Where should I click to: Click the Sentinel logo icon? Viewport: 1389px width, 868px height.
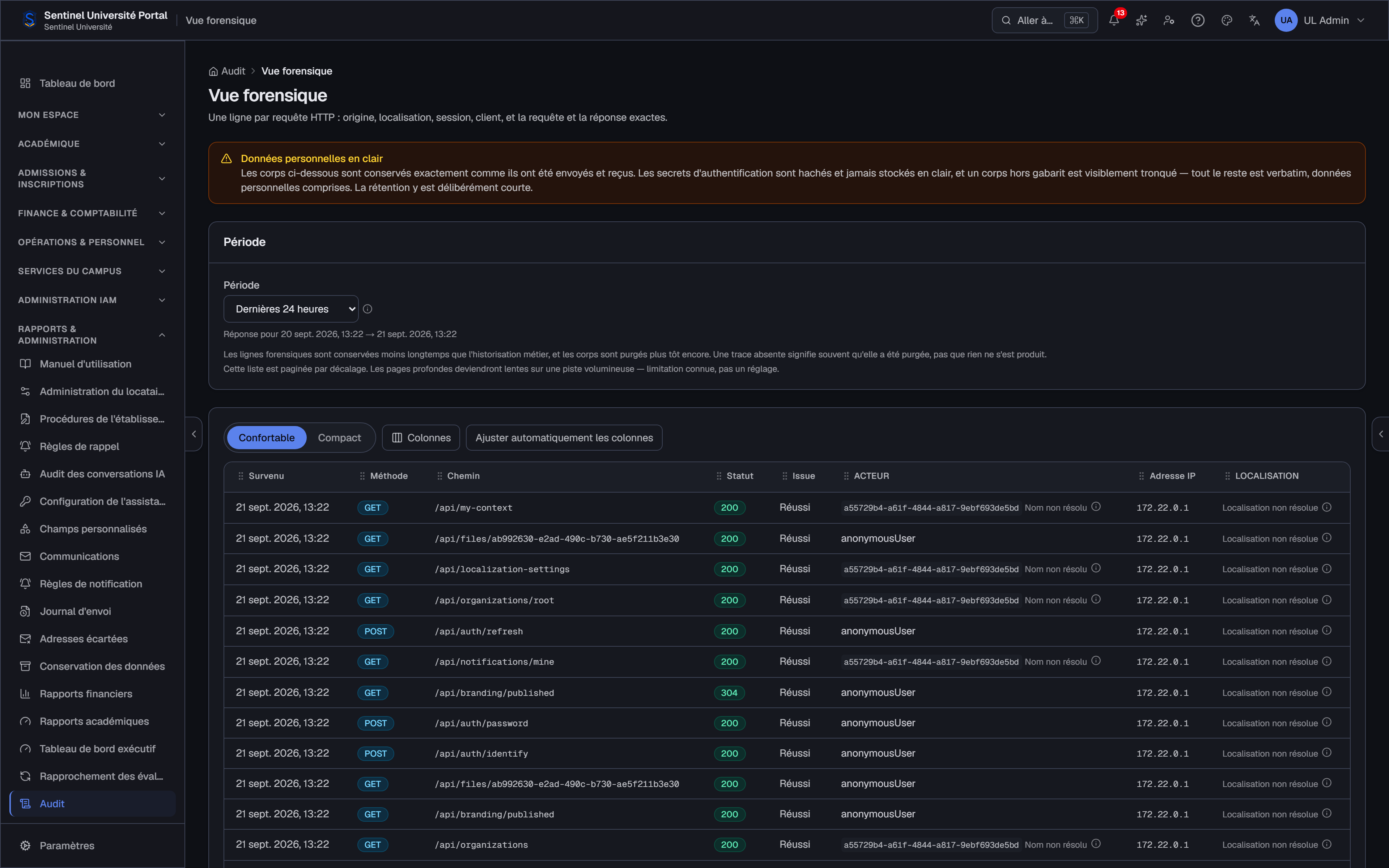click(29, 20)
